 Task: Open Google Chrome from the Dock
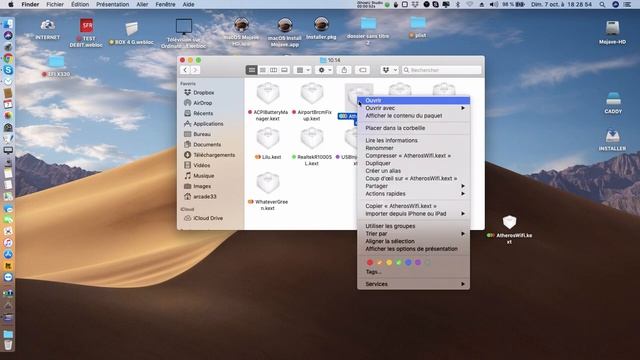pos(8,58)
